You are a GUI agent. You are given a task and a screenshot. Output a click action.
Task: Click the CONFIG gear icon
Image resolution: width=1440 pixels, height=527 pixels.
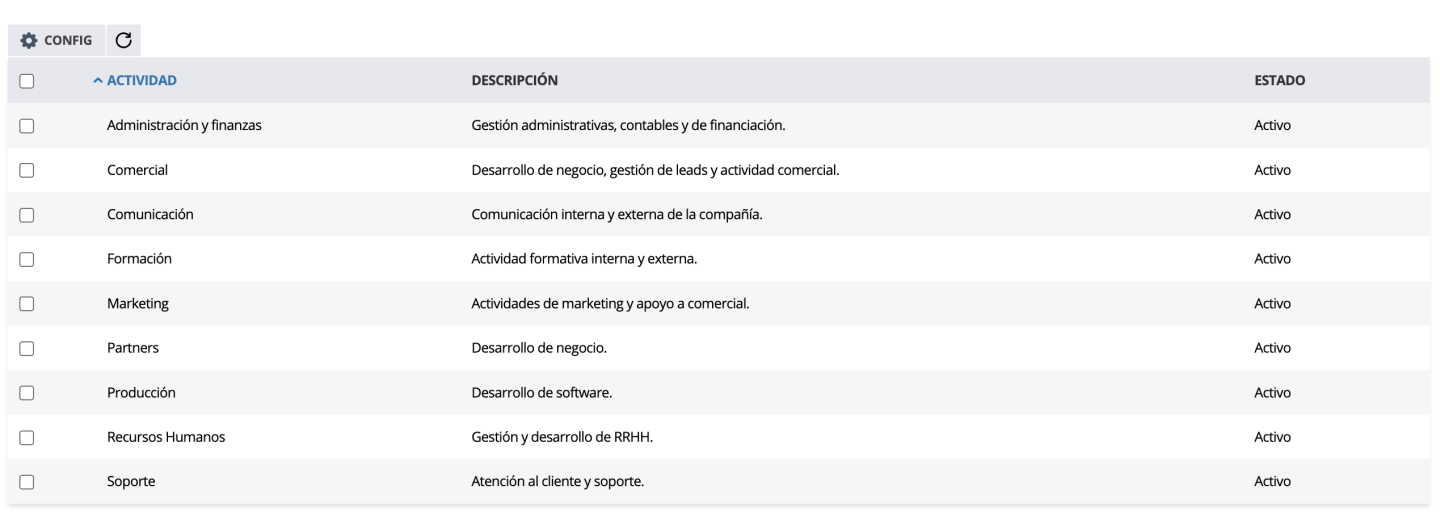pyautogui.click(x=29, y=41)
